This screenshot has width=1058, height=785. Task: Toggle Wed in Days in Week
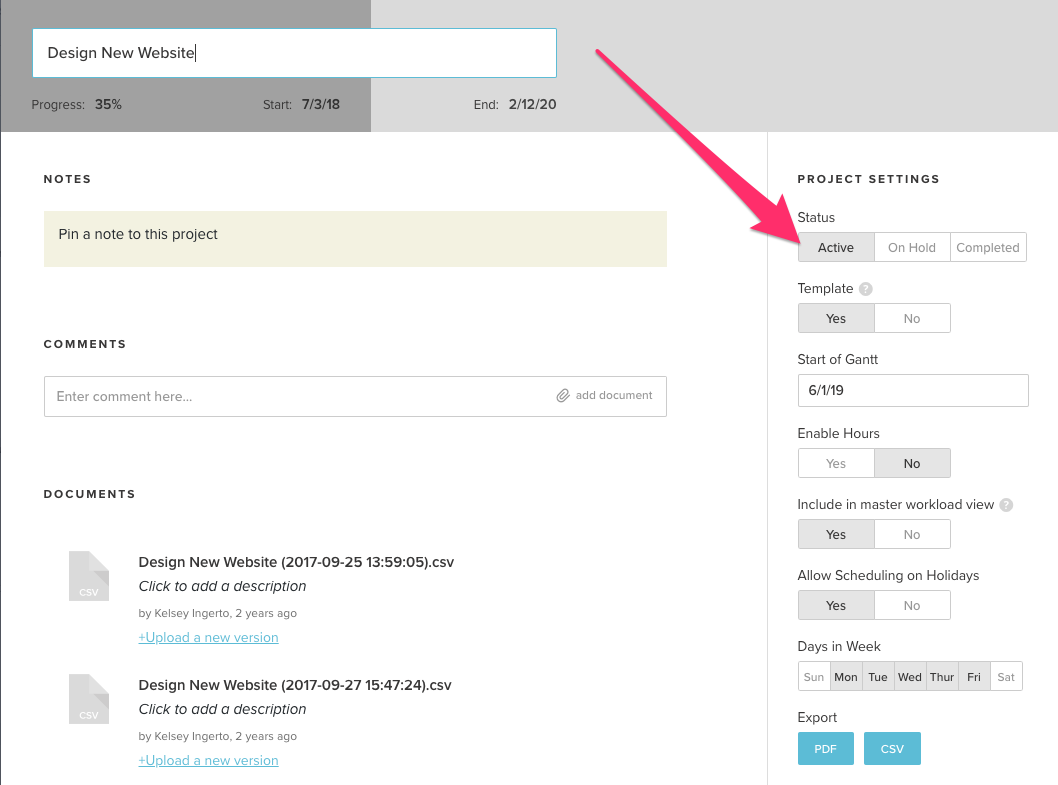[x=910, y=676]
